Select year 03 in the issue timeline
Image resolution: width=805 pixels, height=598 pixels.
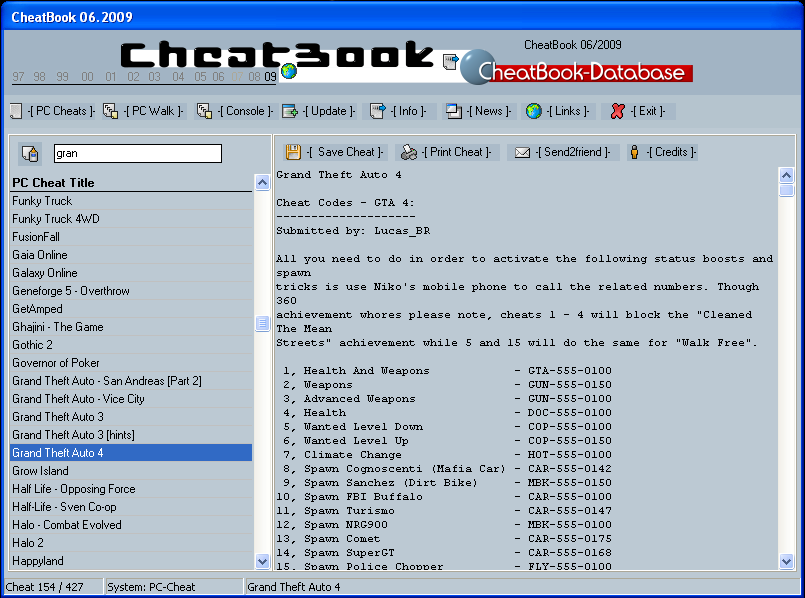coord(155,77)
